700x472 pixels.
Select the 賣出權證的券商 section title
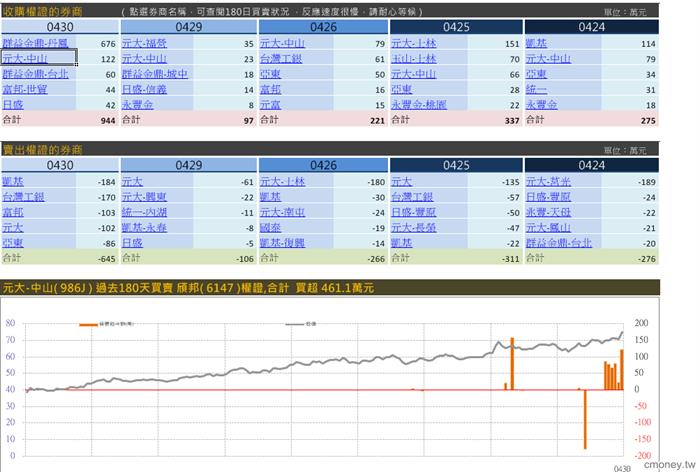tap(42, 150)
